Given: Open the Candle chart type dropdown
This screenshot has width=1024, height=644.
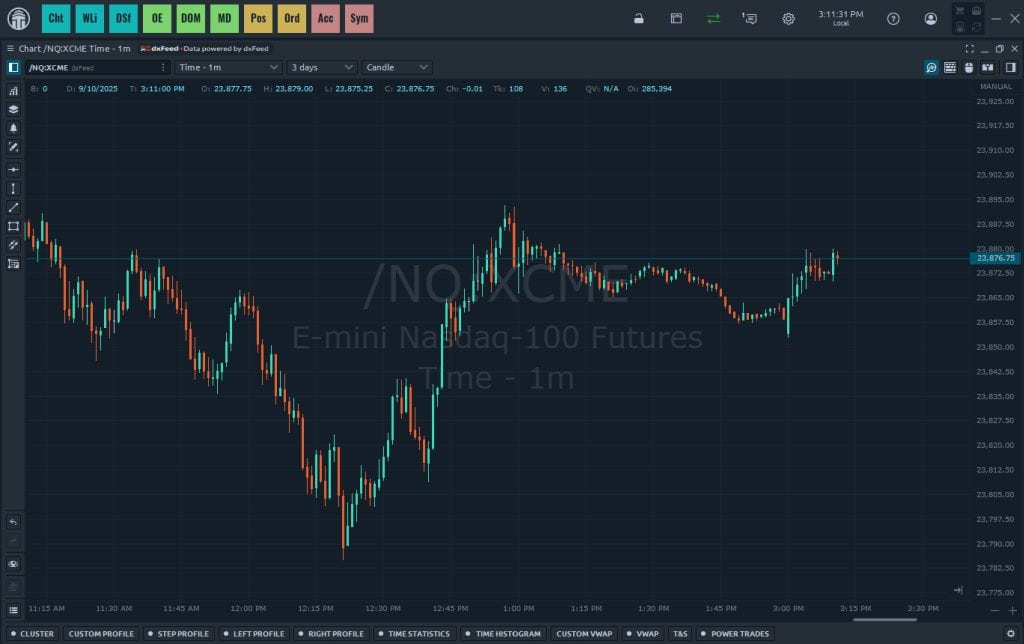Looking at the screenshot, I should click(396, 67).
